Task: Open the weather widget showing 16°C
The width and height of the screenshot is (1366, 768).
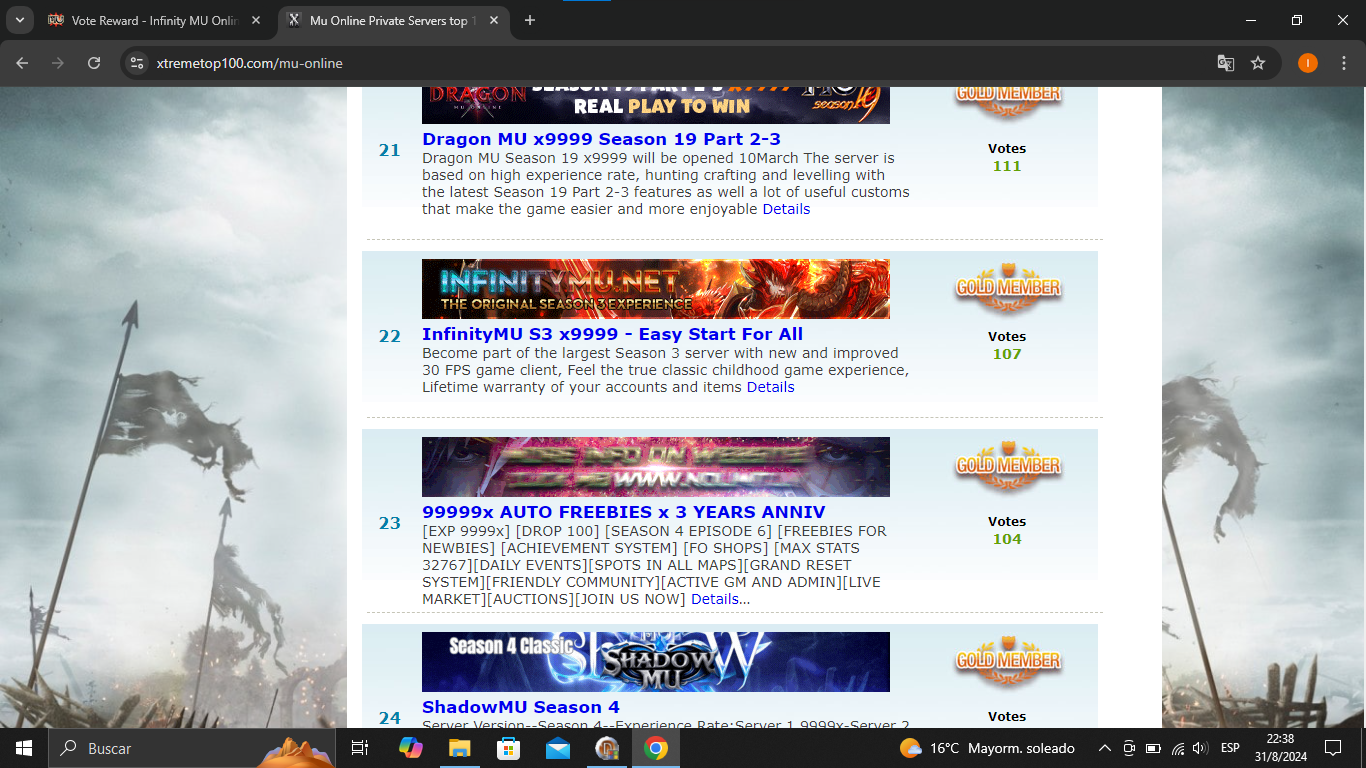Action: point(987,748)
